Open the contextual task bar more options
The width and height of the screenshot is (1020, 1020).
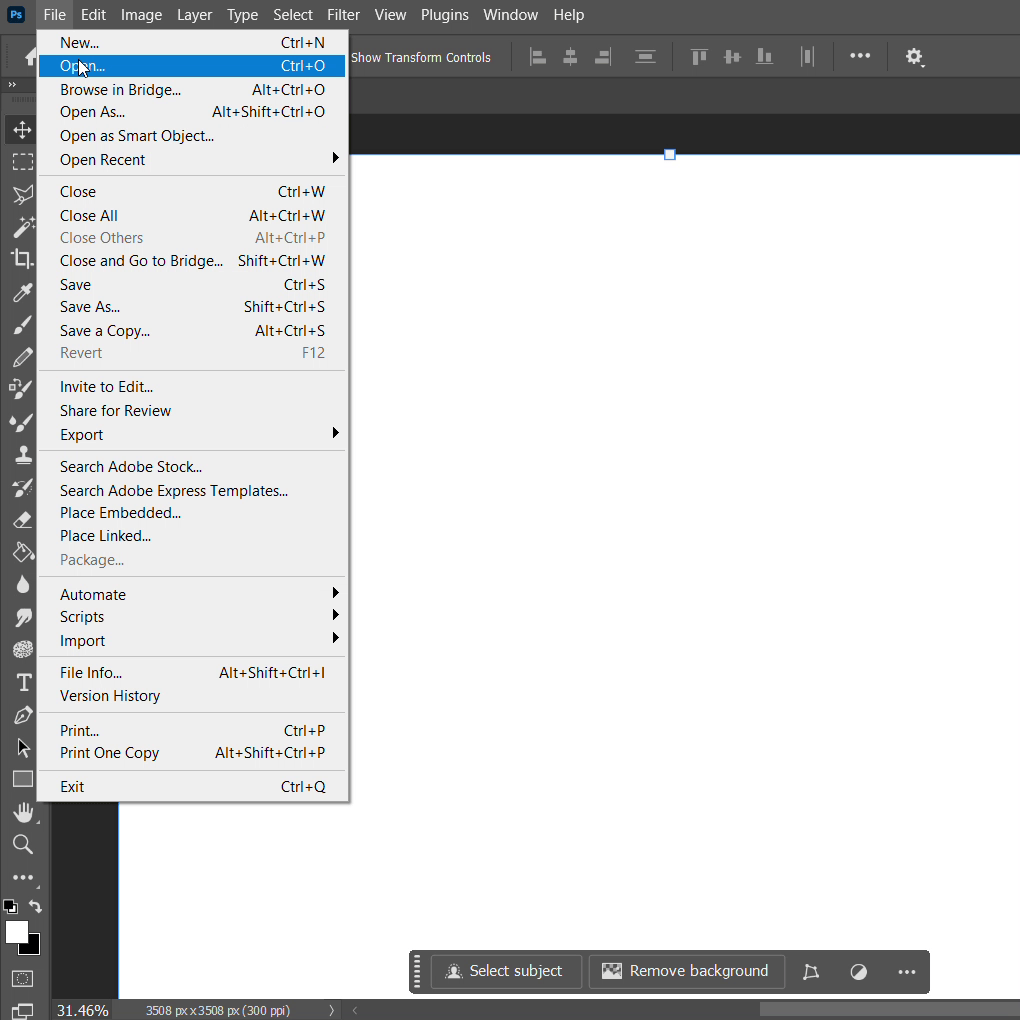[x=907, y=972]
